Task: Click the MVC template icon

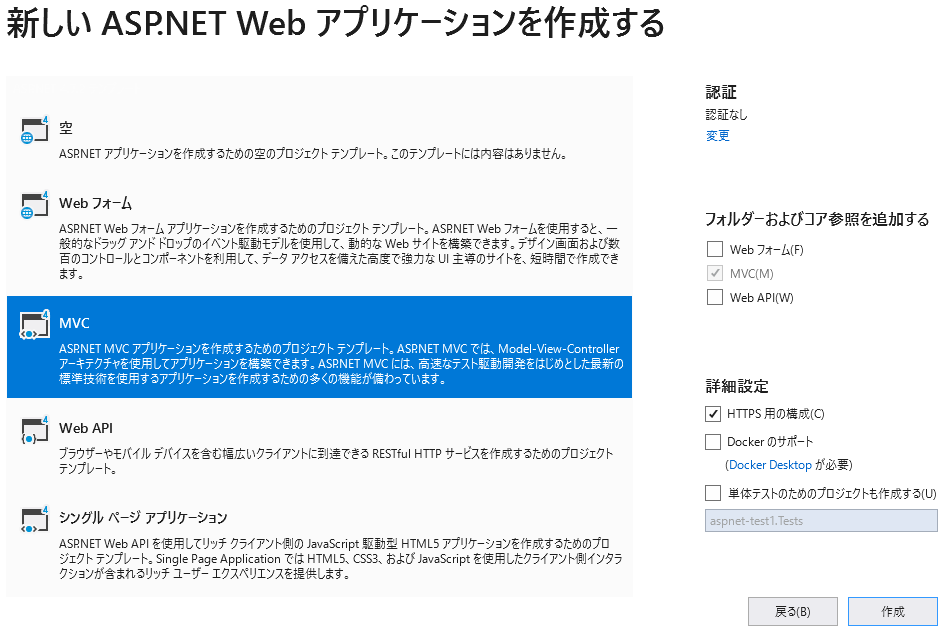Action: (34, 325)
